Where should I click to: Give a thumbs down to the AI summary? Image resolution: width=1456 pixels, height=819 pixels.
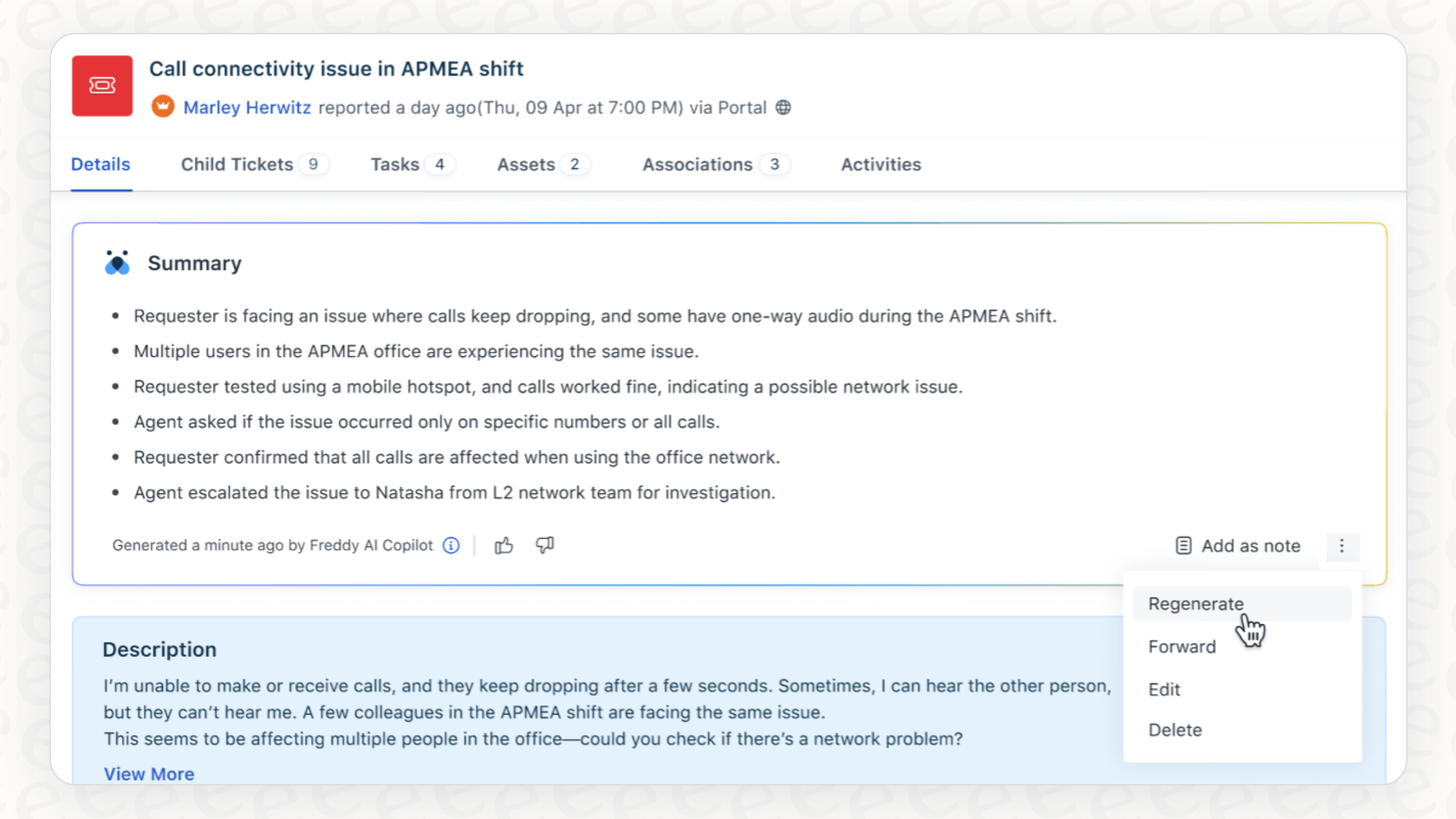coord(544,545)
